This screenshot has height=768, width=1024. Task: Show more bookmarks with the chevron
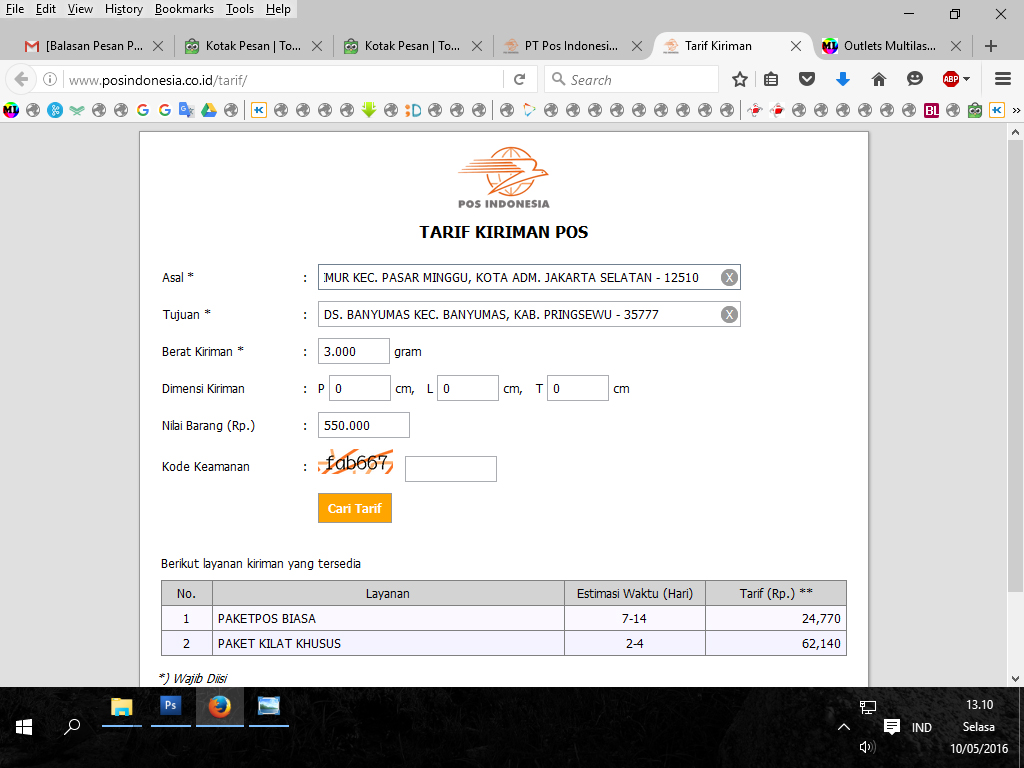click(x=1016, y=110)
